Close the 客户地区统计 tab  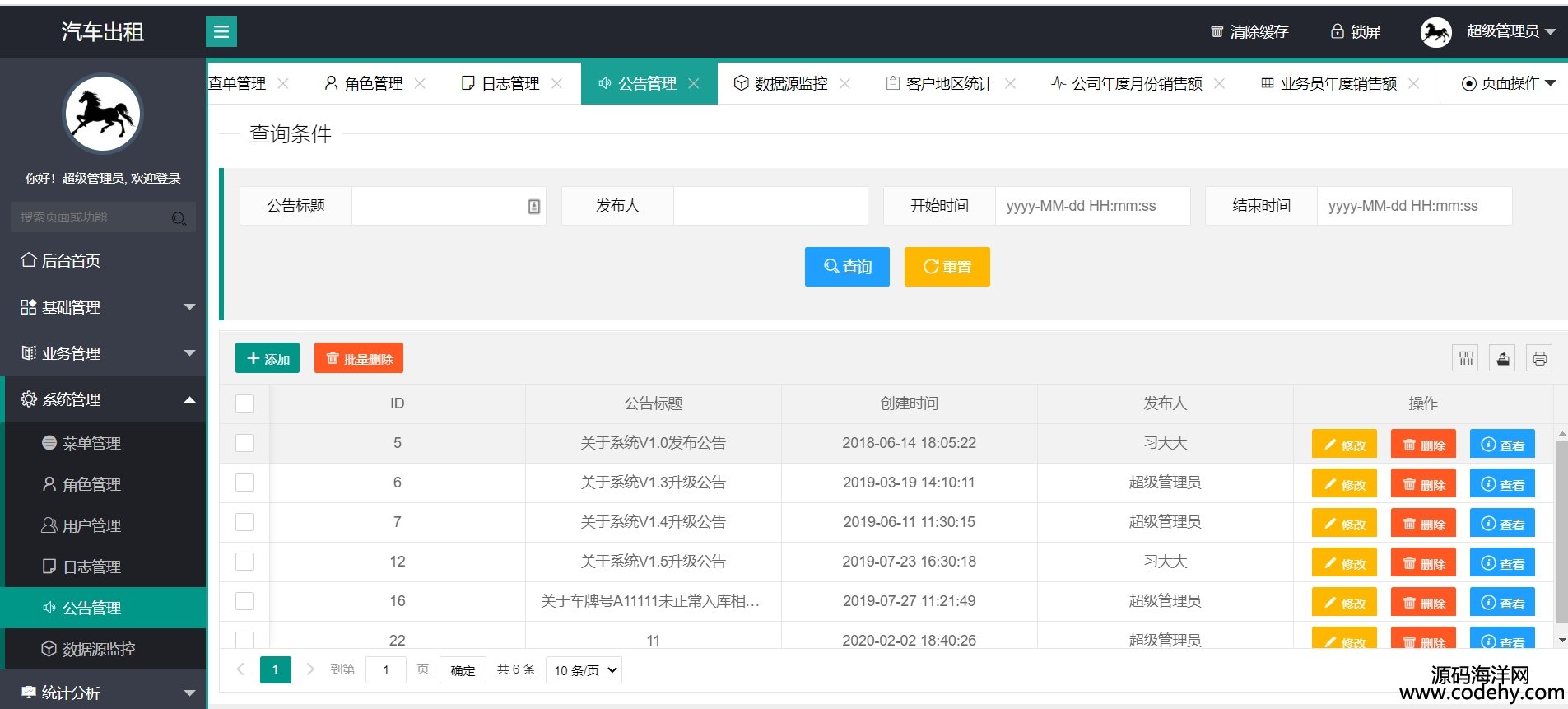1010,83
